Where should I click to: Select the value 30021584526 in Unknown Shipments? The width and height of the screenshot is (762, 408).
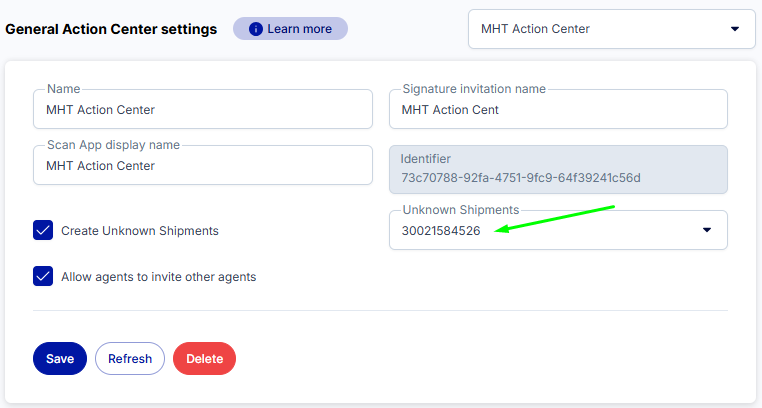(441, 231)
